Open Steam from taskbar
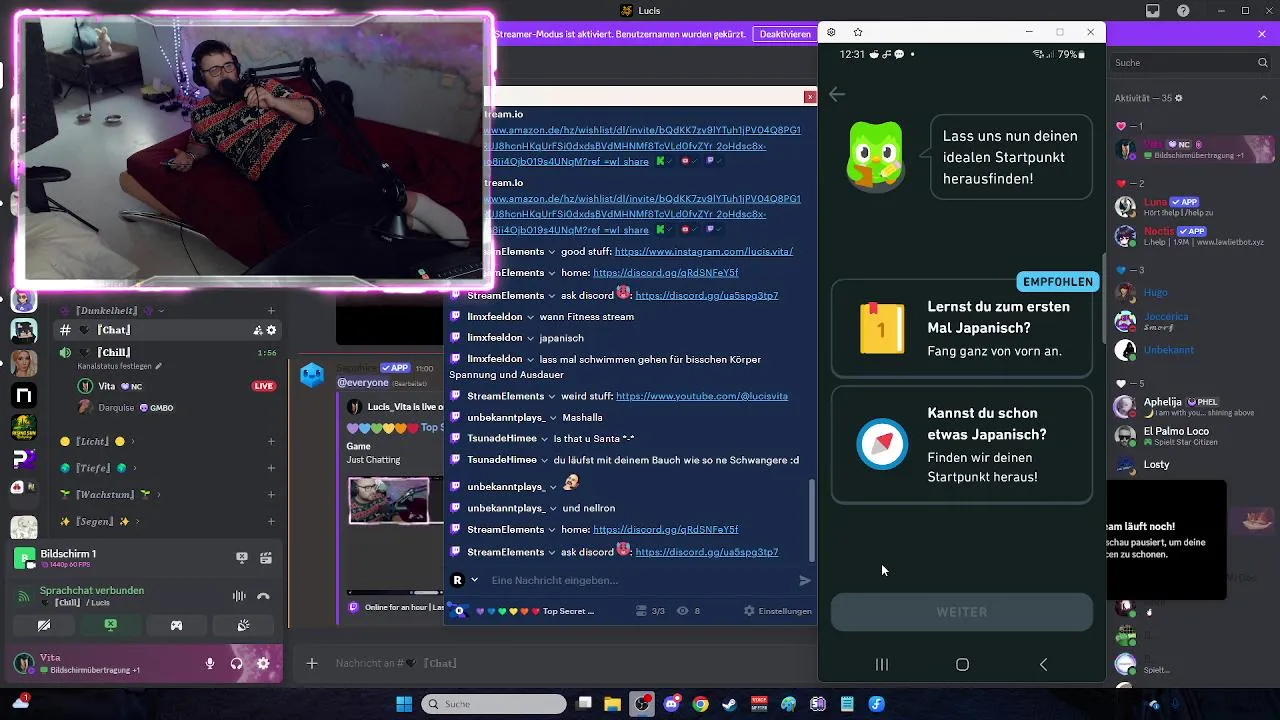This screenshot has height=720, width=1280. pos(730,704)
